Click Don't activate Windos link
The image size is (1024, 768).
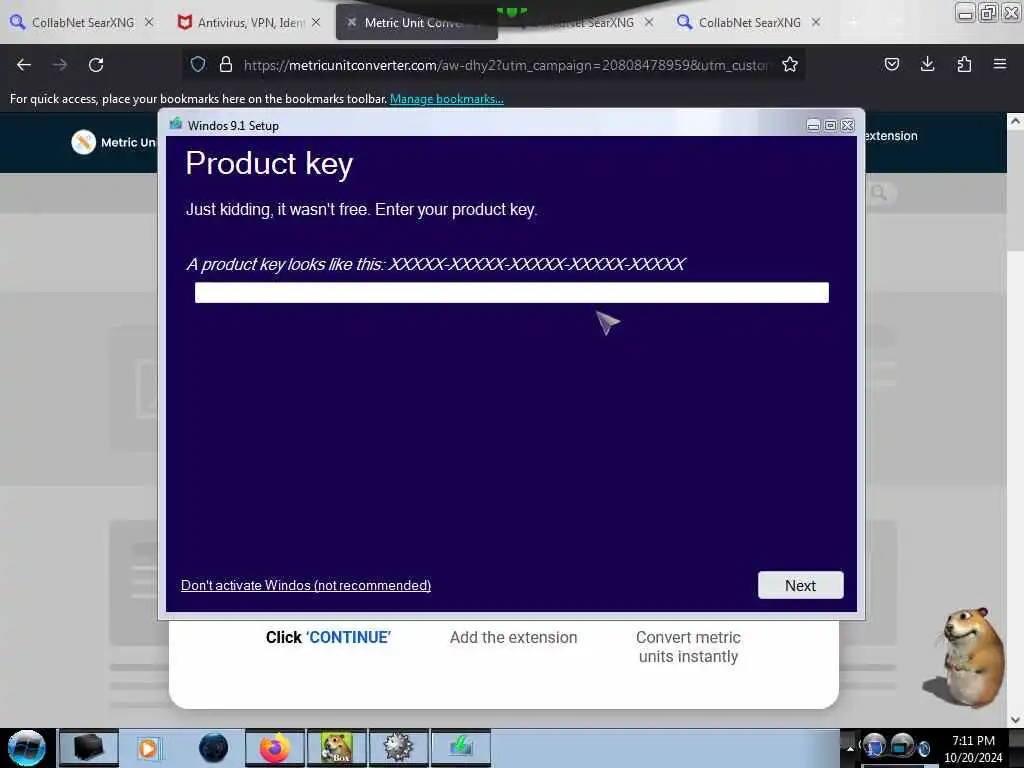click(x=306, y=585)
